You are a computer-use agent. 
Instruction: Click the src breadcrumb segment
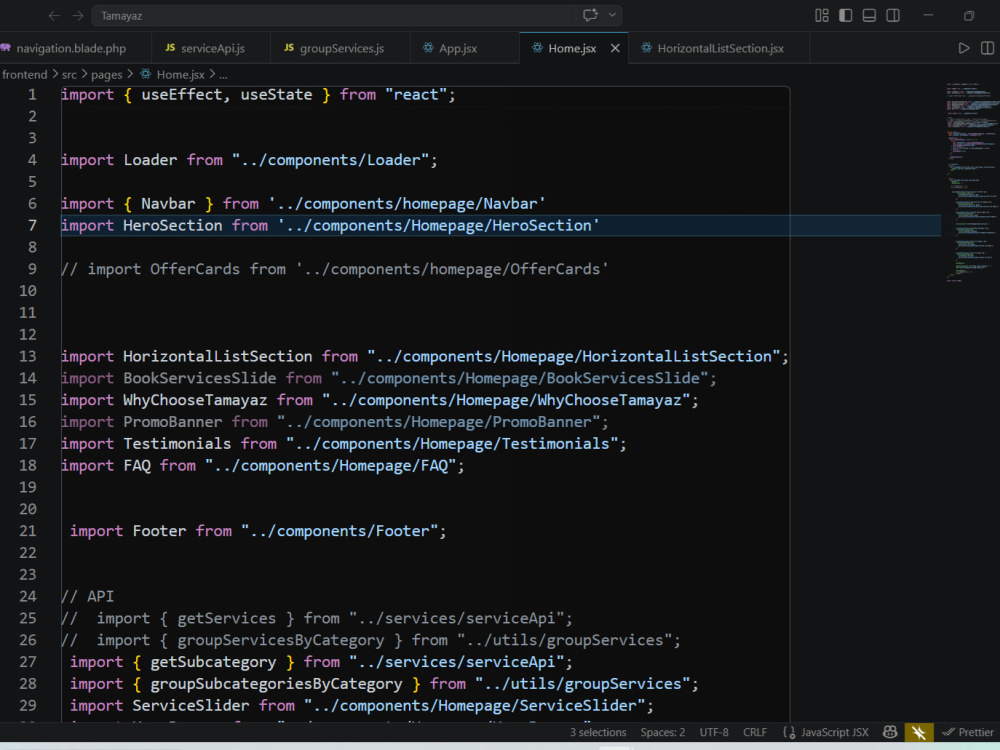pyautogui.click(x=69, y=75)
